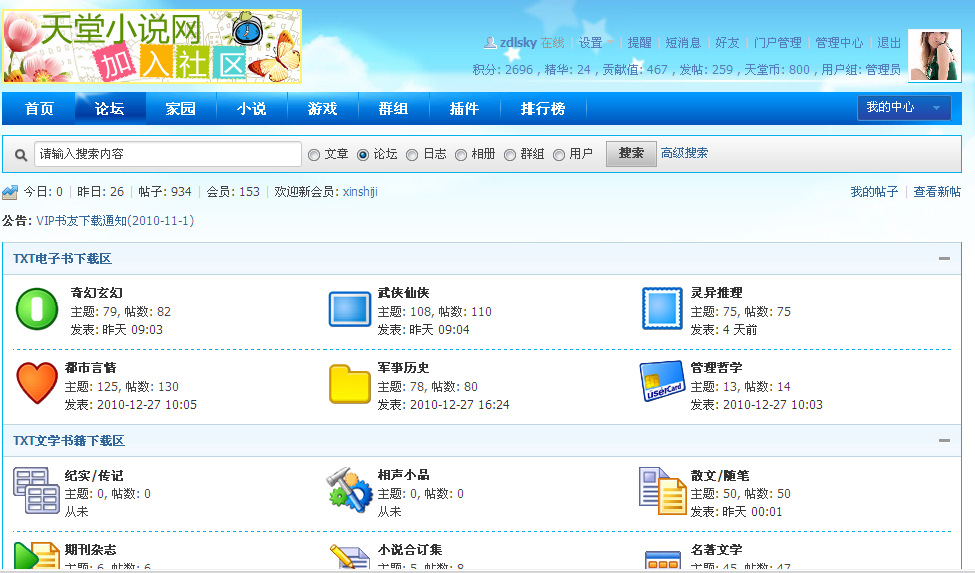975x573 pixels.
Task: Click the yellow folder icon for 军事历史
Action: pos(349,384)
